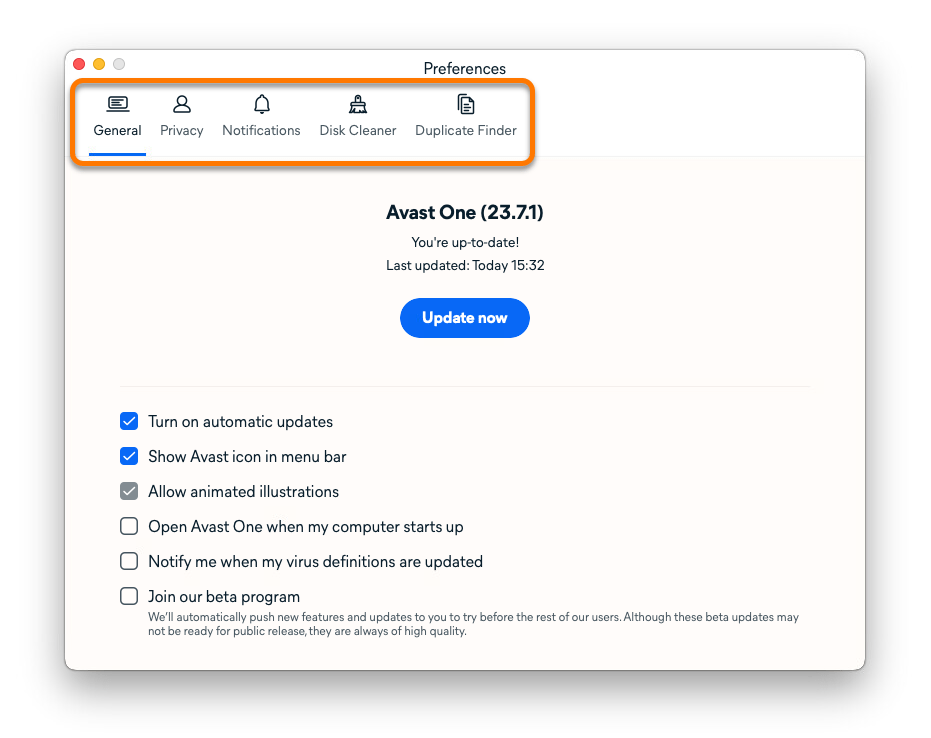Select the General computer icon
This screenshot has width=931, height=738.
117,104
